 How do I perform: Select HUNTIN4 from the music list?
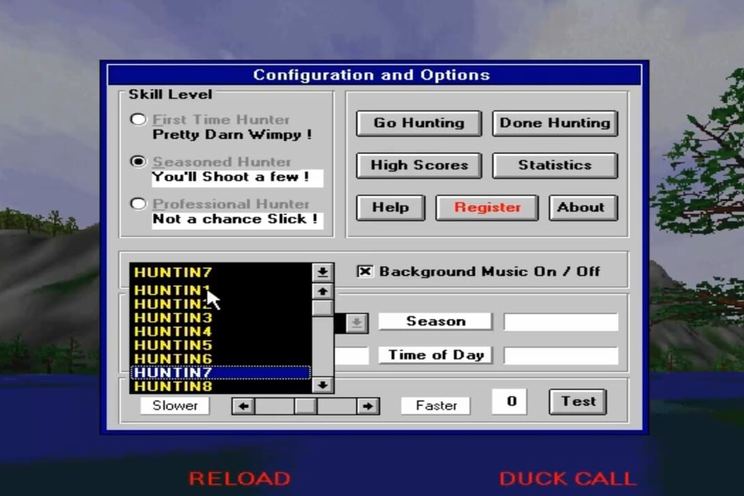[x=221, y=331]
